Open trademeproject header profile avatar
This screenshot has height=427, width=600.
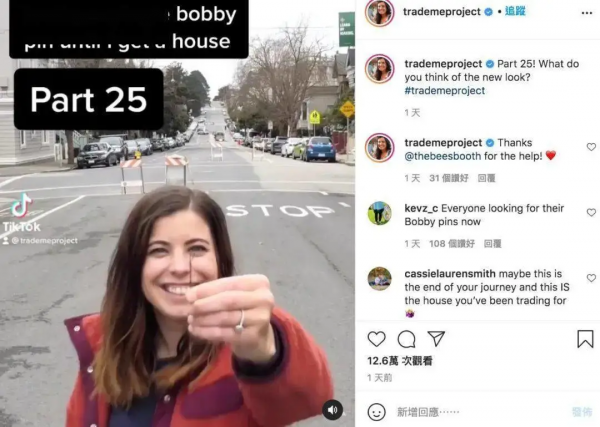[379, 13]
